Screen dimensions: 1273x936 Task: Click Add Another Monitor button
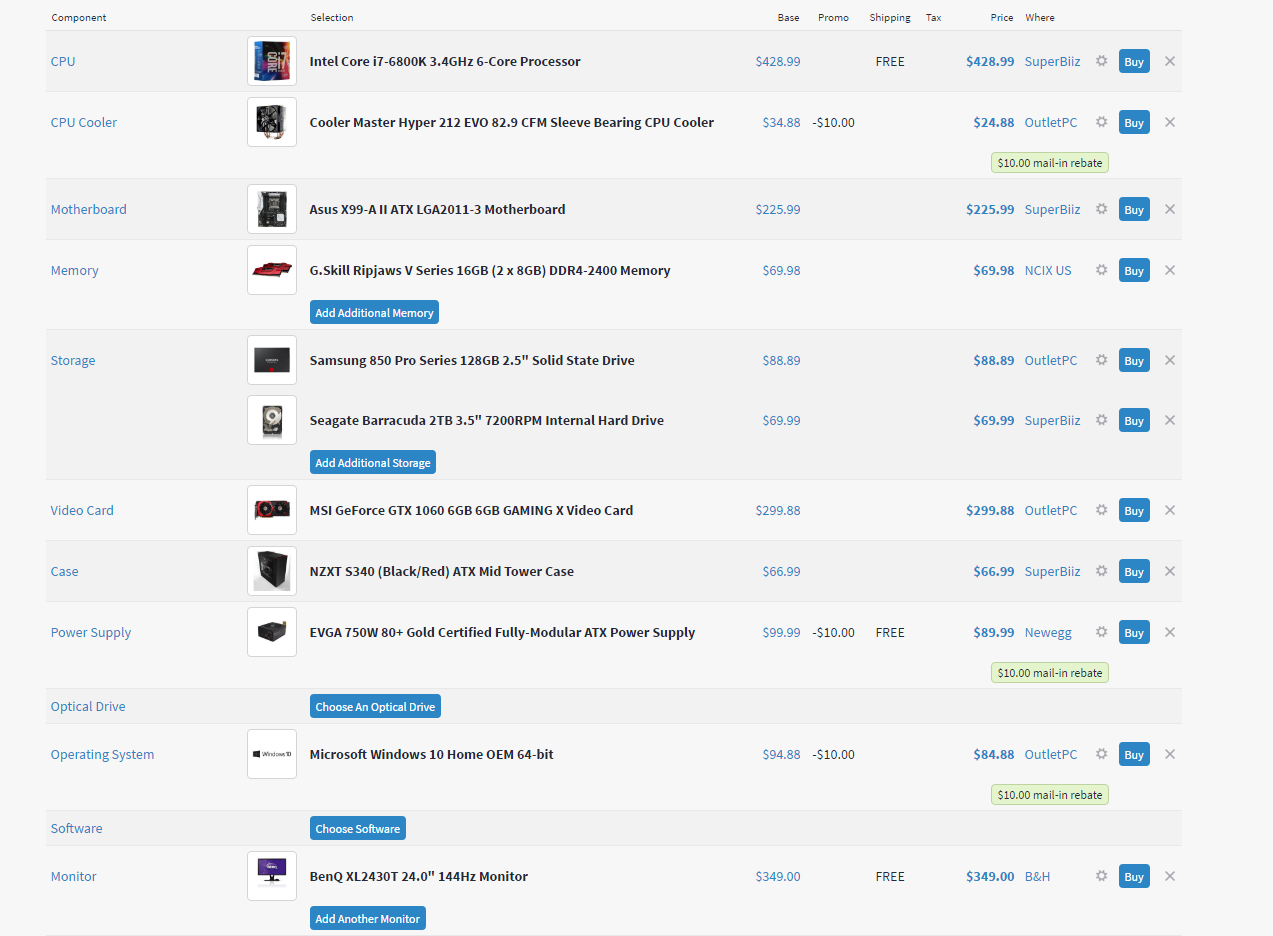(x=368, y=919)
